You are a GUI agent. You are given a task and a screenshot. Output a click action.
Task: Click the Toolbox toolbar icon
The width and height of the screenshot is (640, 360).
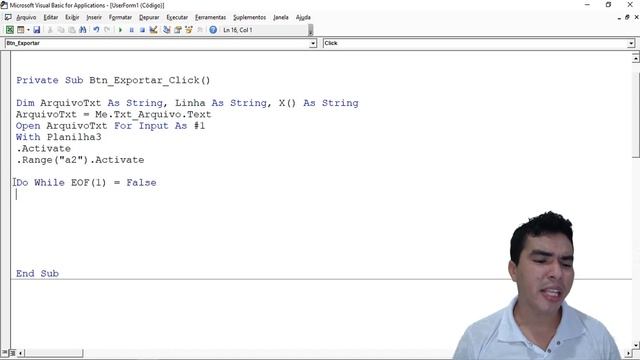[200, 30]
